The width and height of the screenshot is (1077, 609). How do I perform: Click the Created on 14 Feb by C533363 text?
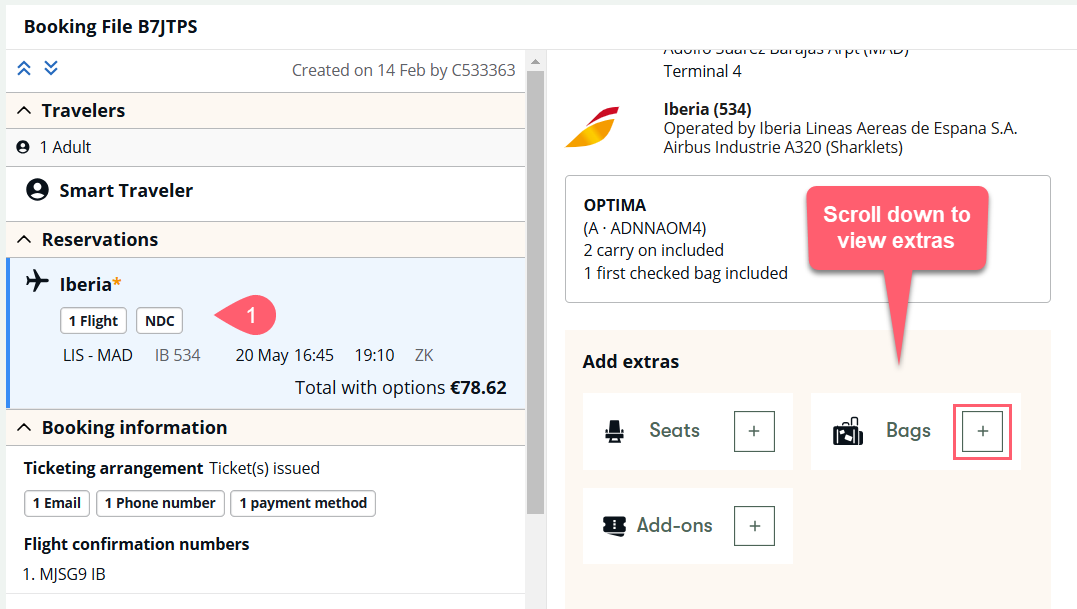(404, 70)
